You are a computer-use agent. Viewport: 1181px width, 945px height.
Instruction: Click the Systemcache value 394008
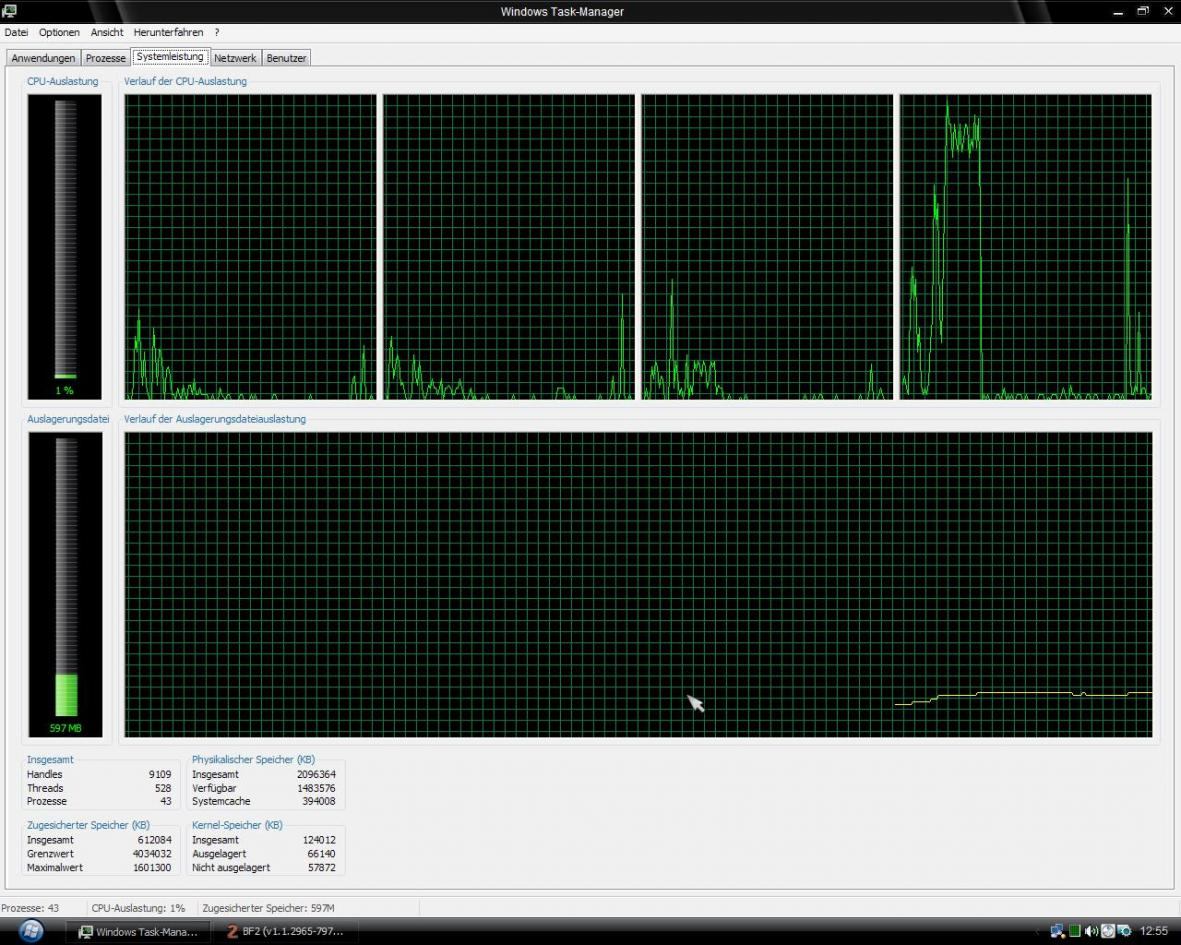point(319,801)
